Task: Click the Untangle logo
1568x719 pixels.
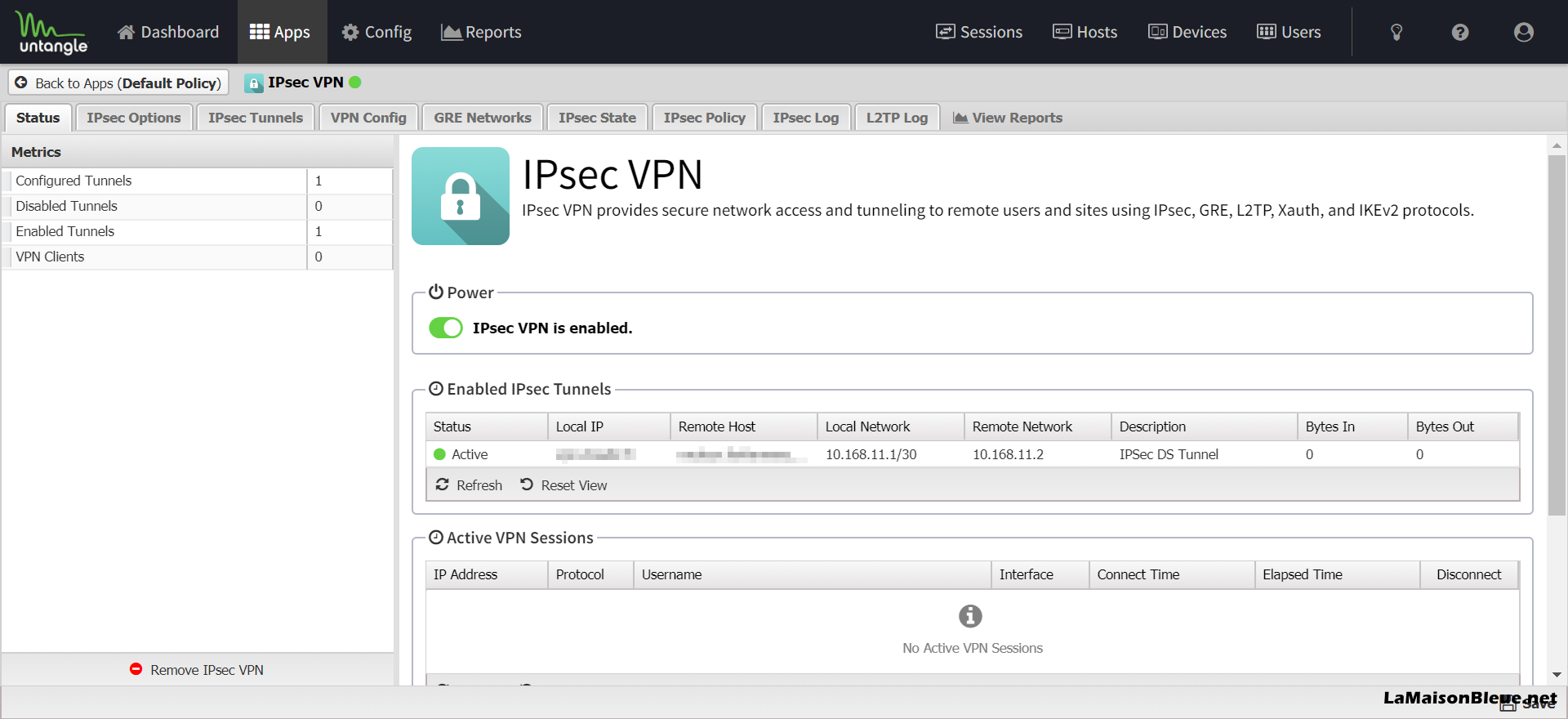Action: tap(52, 33)
